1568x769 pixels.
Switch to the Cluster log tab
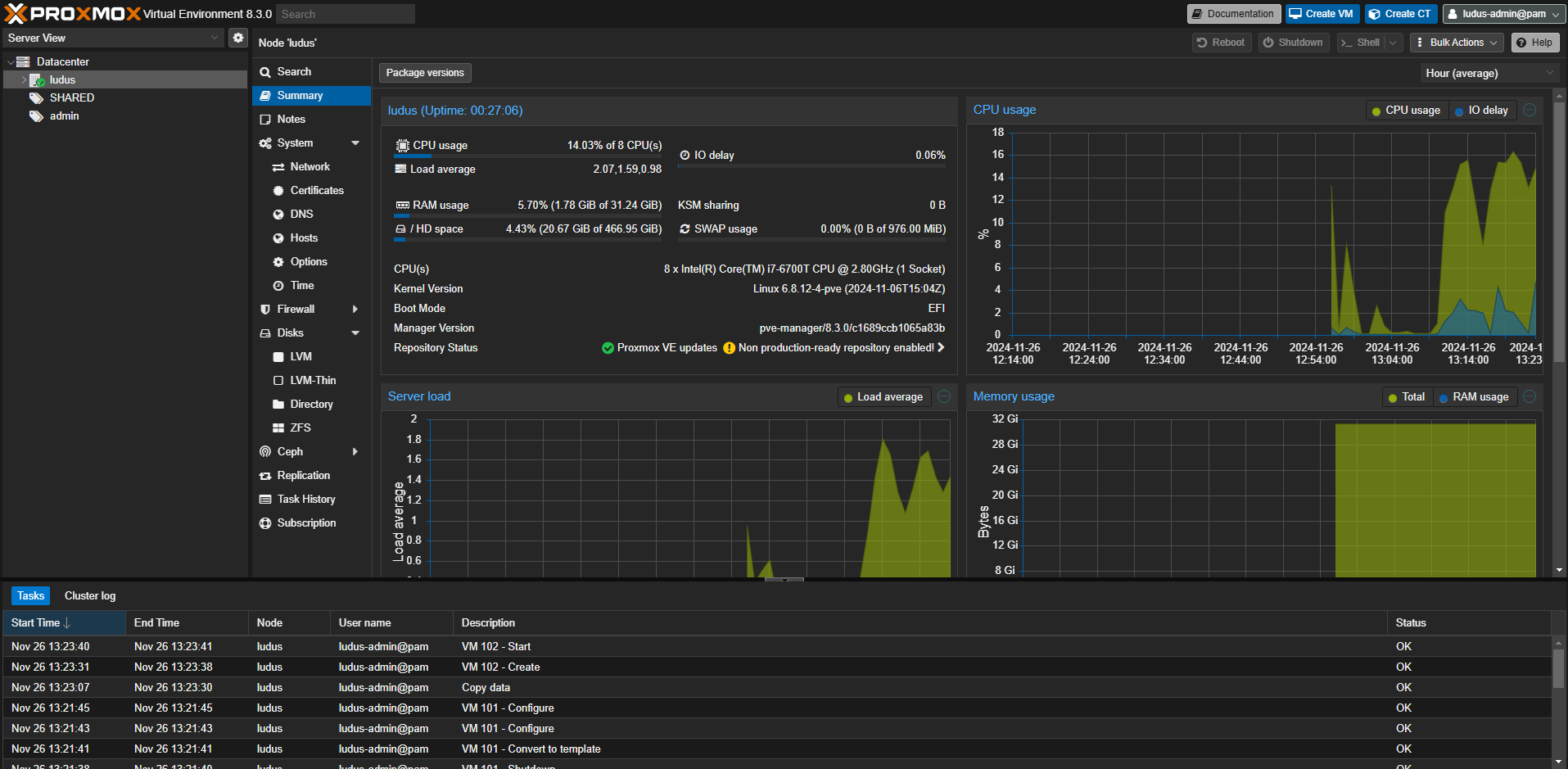(90, 596)
